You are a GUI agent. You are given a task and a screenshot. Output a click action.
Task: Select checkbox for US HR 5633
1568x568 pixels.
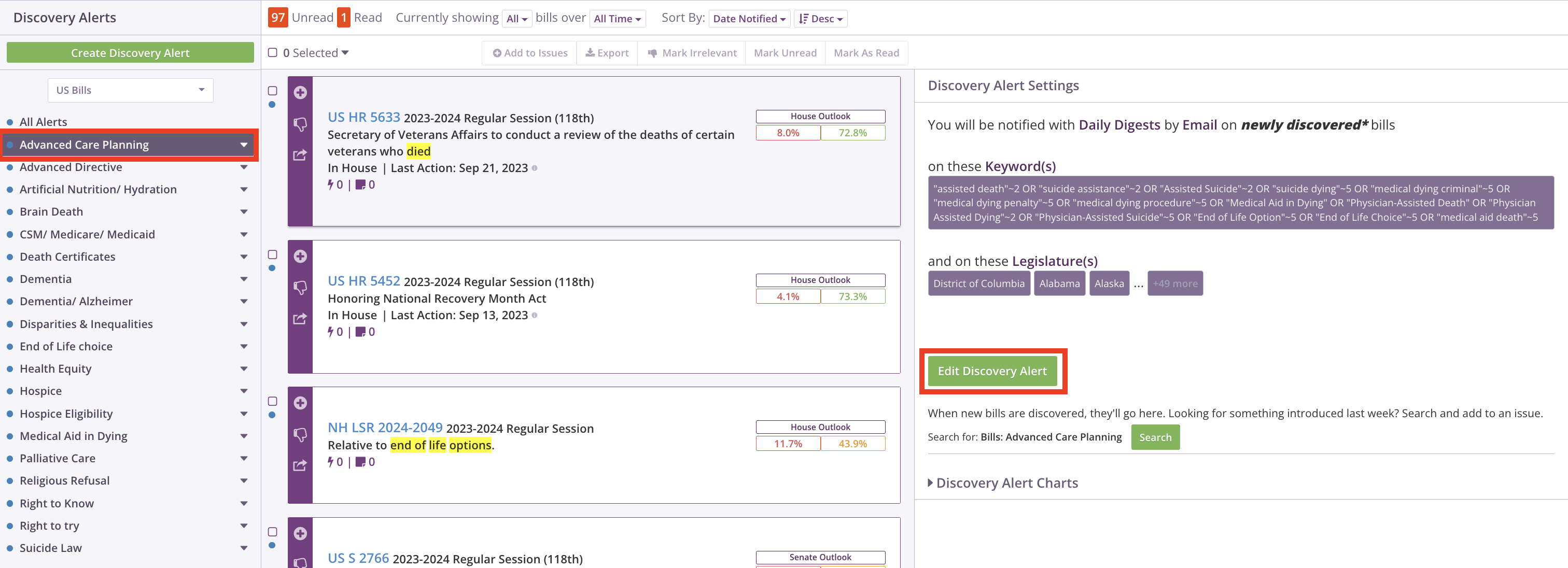pos(273,91)
